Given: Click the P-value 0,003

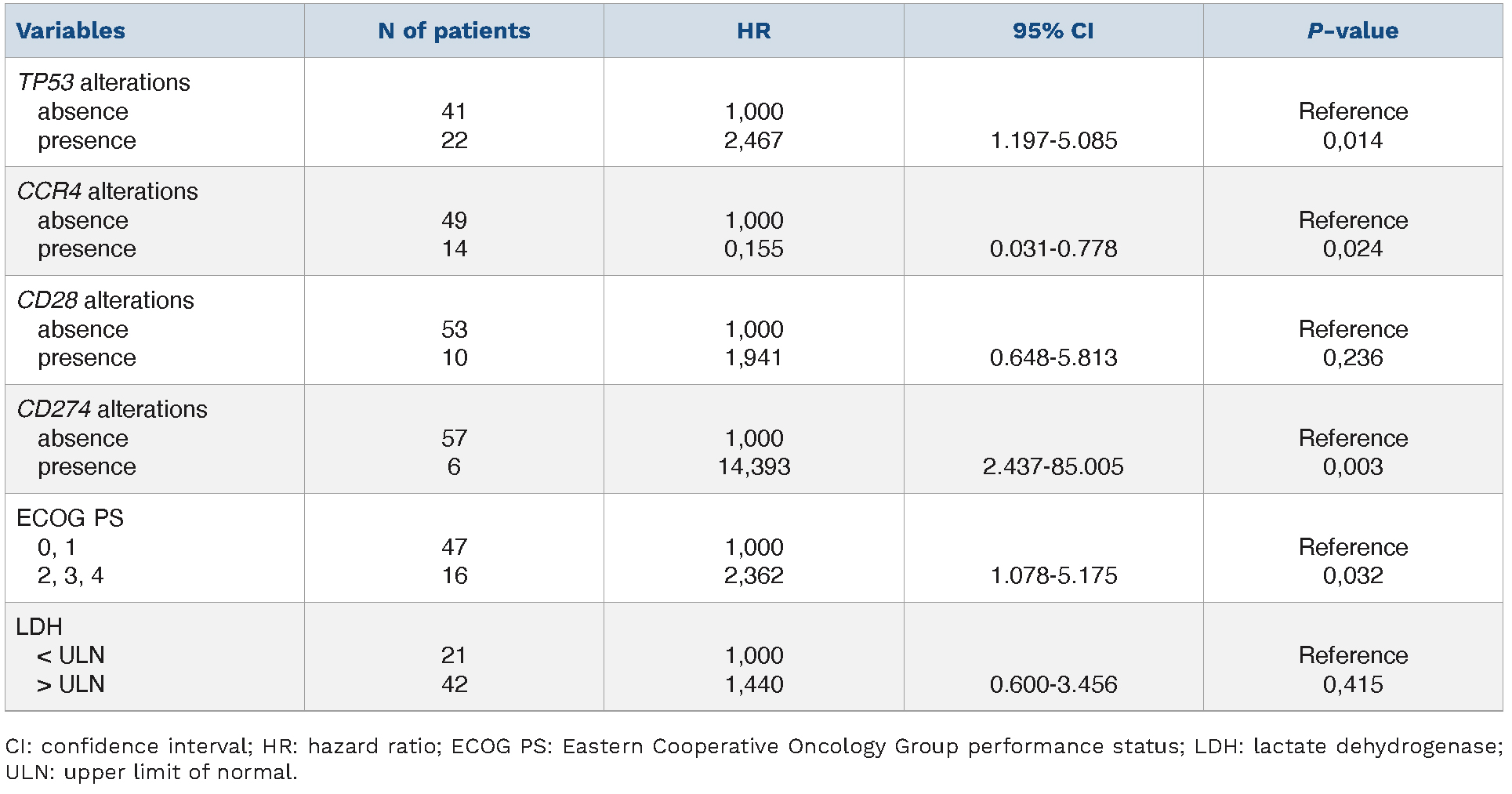Looking at the screenshot, I should point(1352,466).
